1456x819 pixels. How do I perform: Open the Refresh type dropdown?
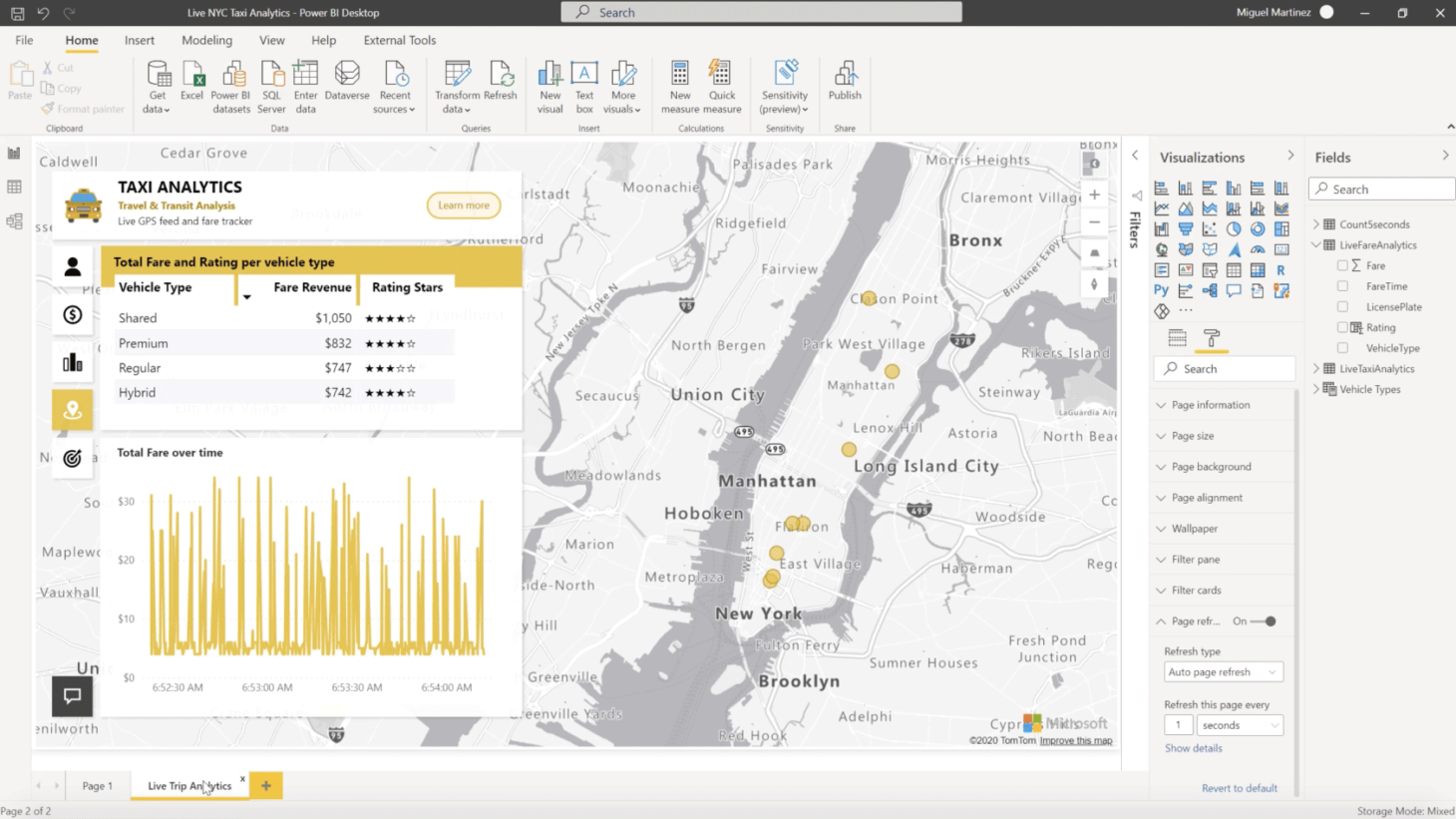(1223, 672)
